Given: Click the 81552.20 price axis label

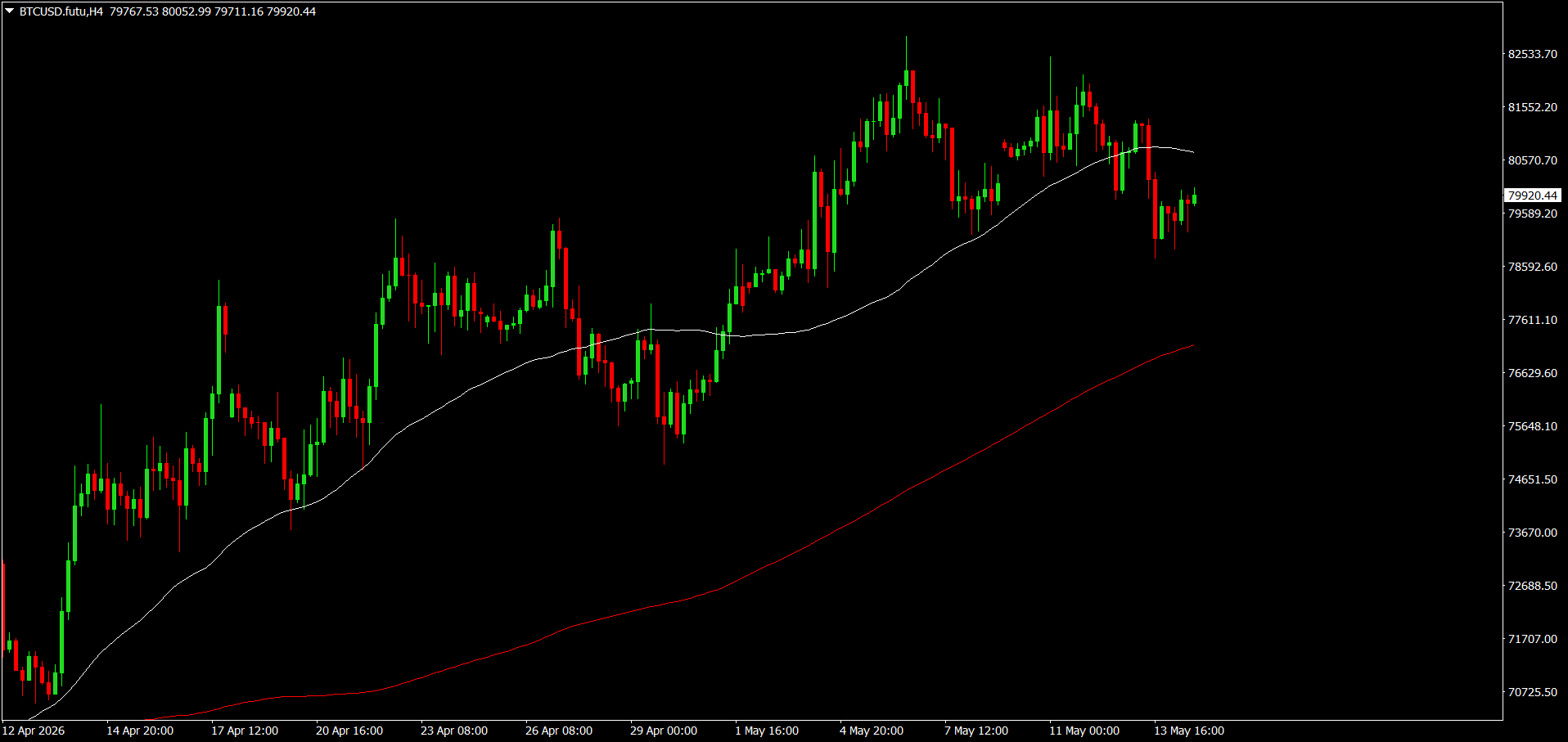Looking at the screenshot, I should (x=1533, y=107).
